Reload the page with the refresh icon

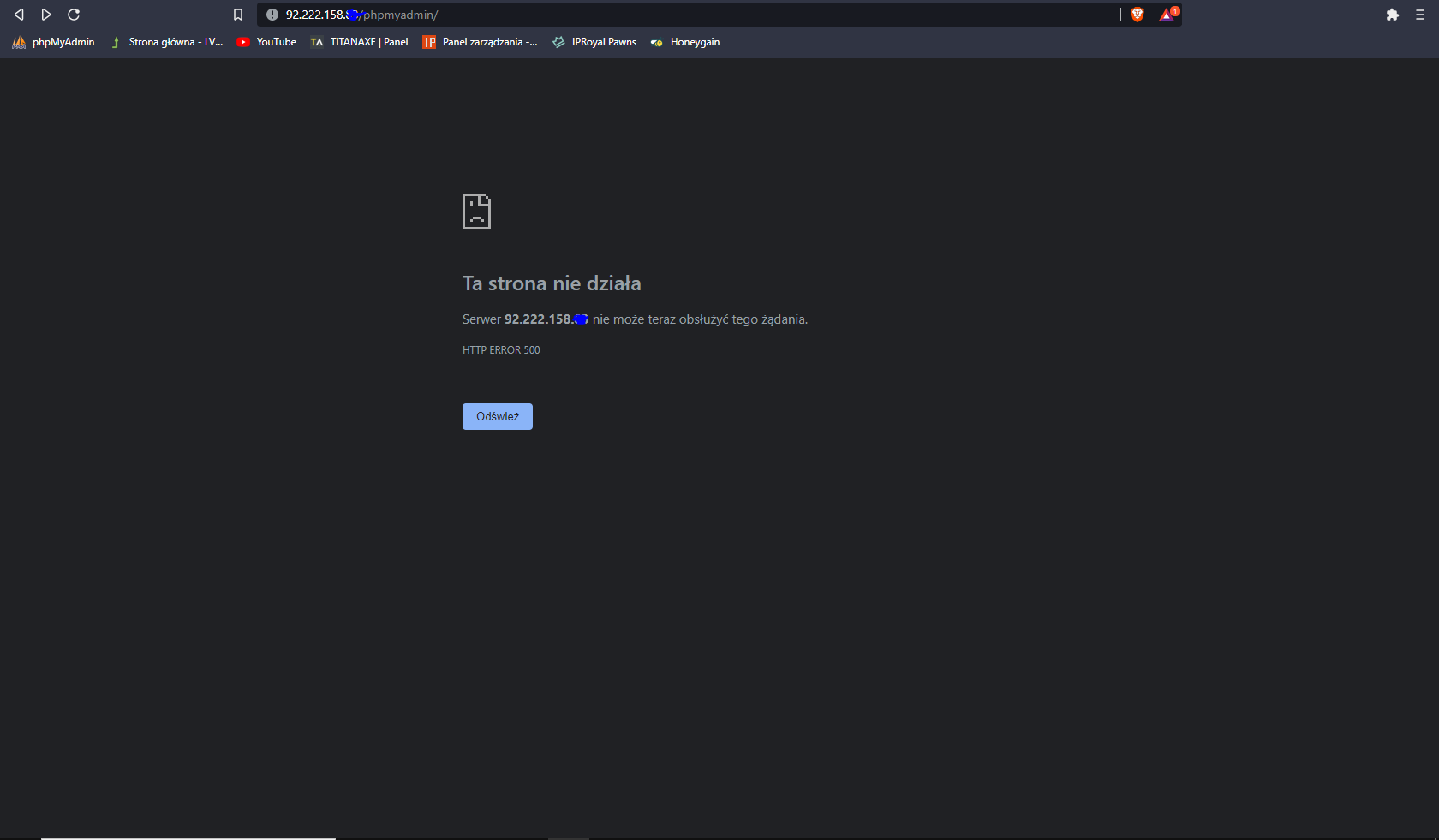coord(74,15)
